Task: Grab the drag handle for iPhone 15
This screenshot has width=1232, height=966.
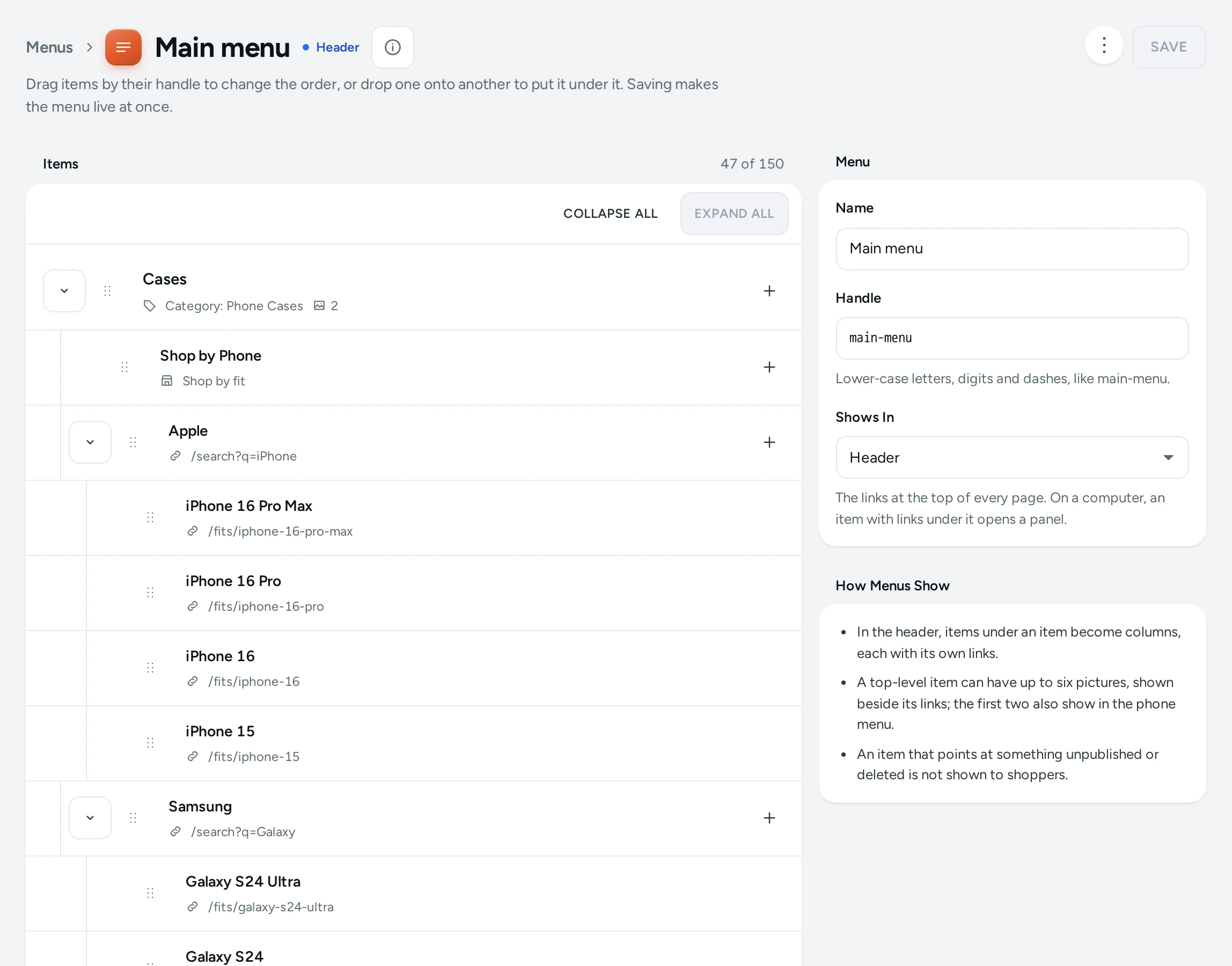Action: 150,743
